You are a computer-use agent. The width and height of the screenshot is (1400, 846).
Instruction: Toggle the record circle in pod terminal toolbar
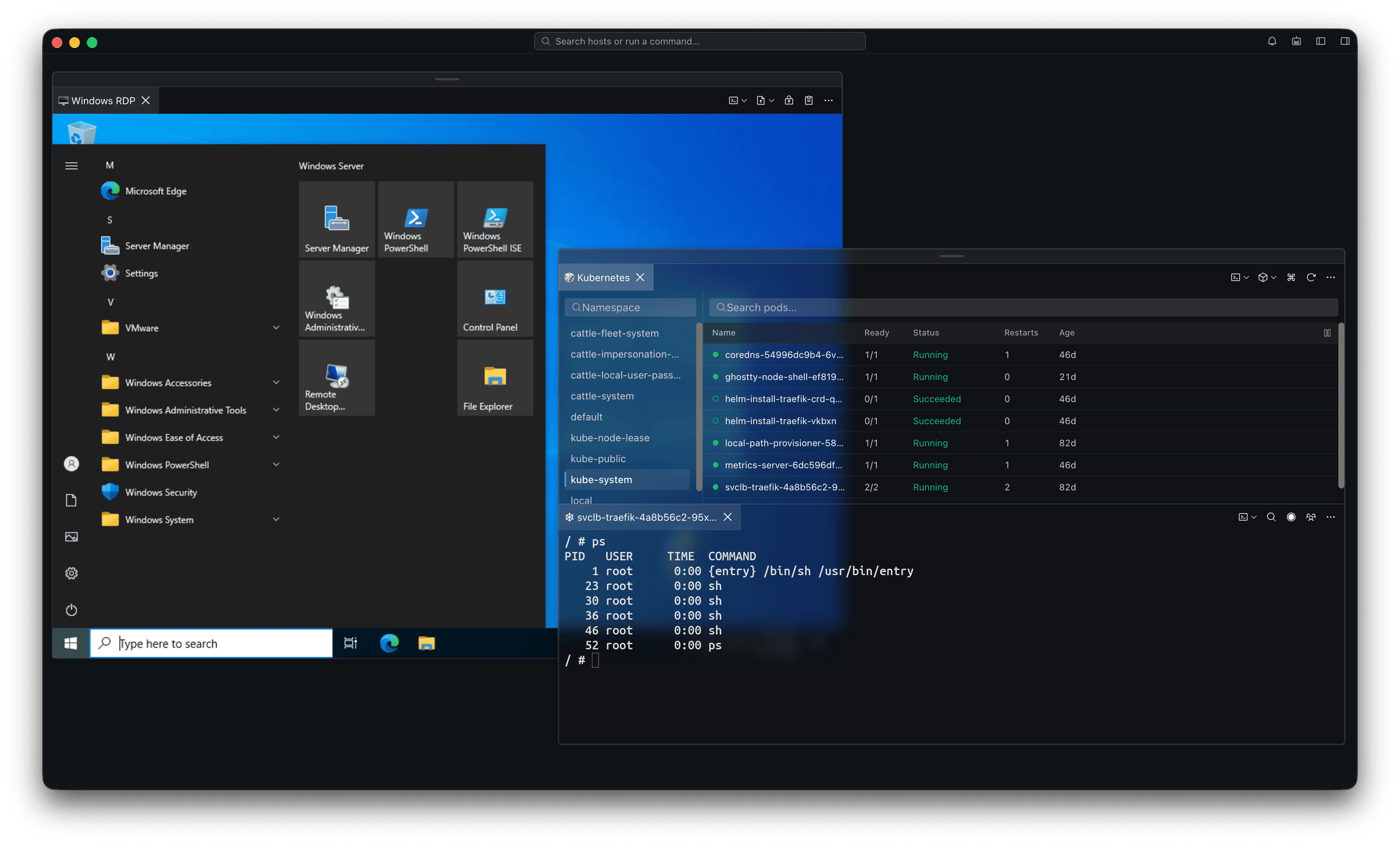click(1291, 517)
